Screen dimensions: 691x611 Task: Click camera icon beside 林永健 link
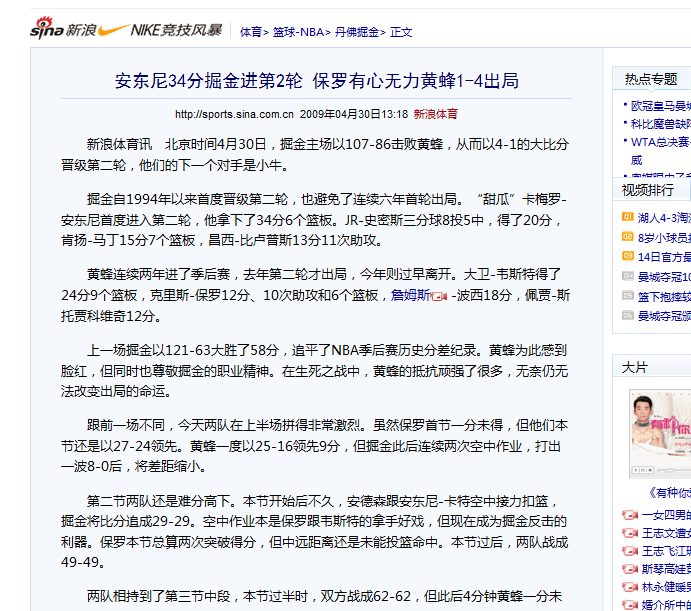630,587
